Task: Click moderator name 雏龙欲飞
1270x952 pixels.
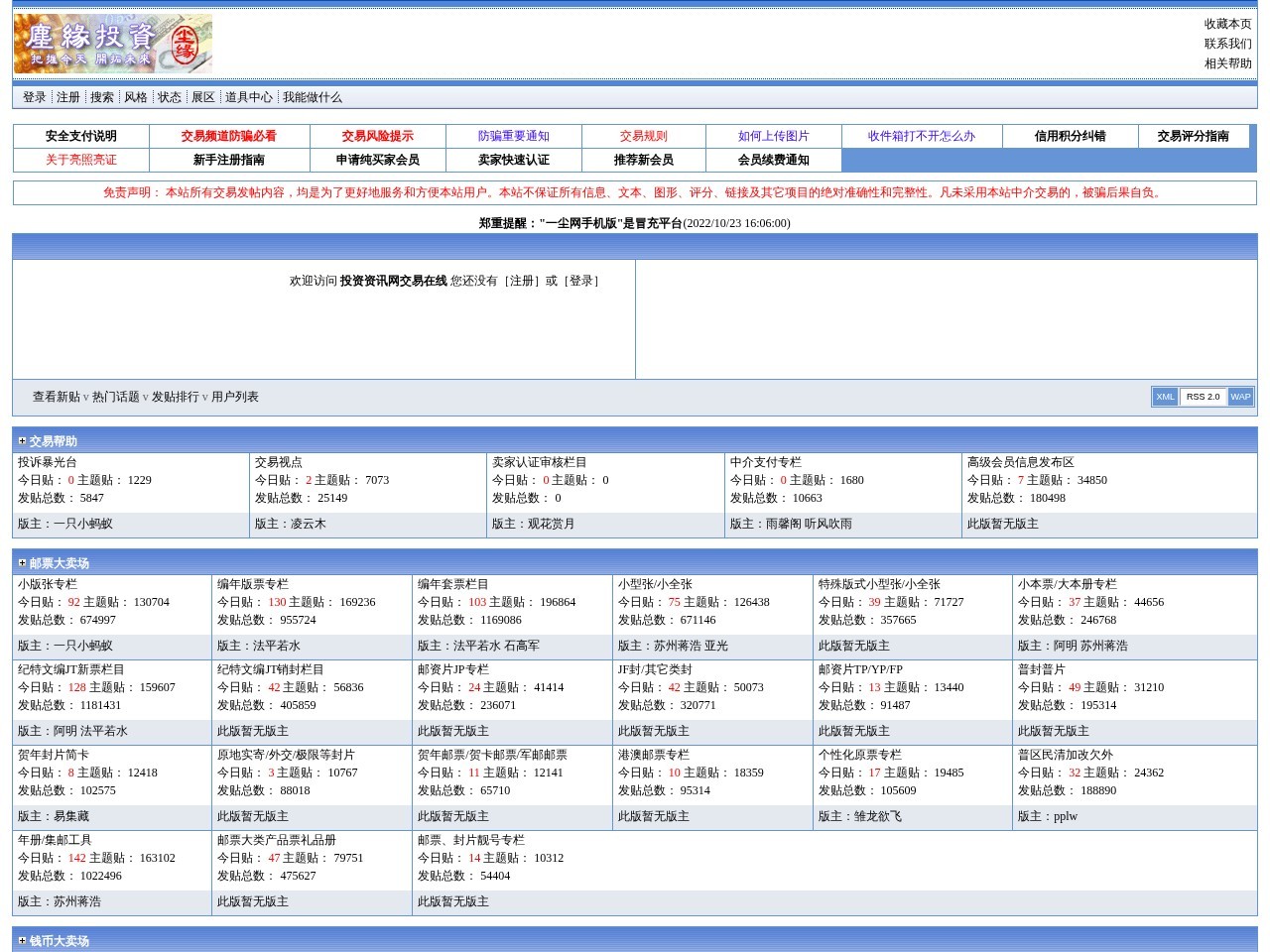Action: click(878, 816)
